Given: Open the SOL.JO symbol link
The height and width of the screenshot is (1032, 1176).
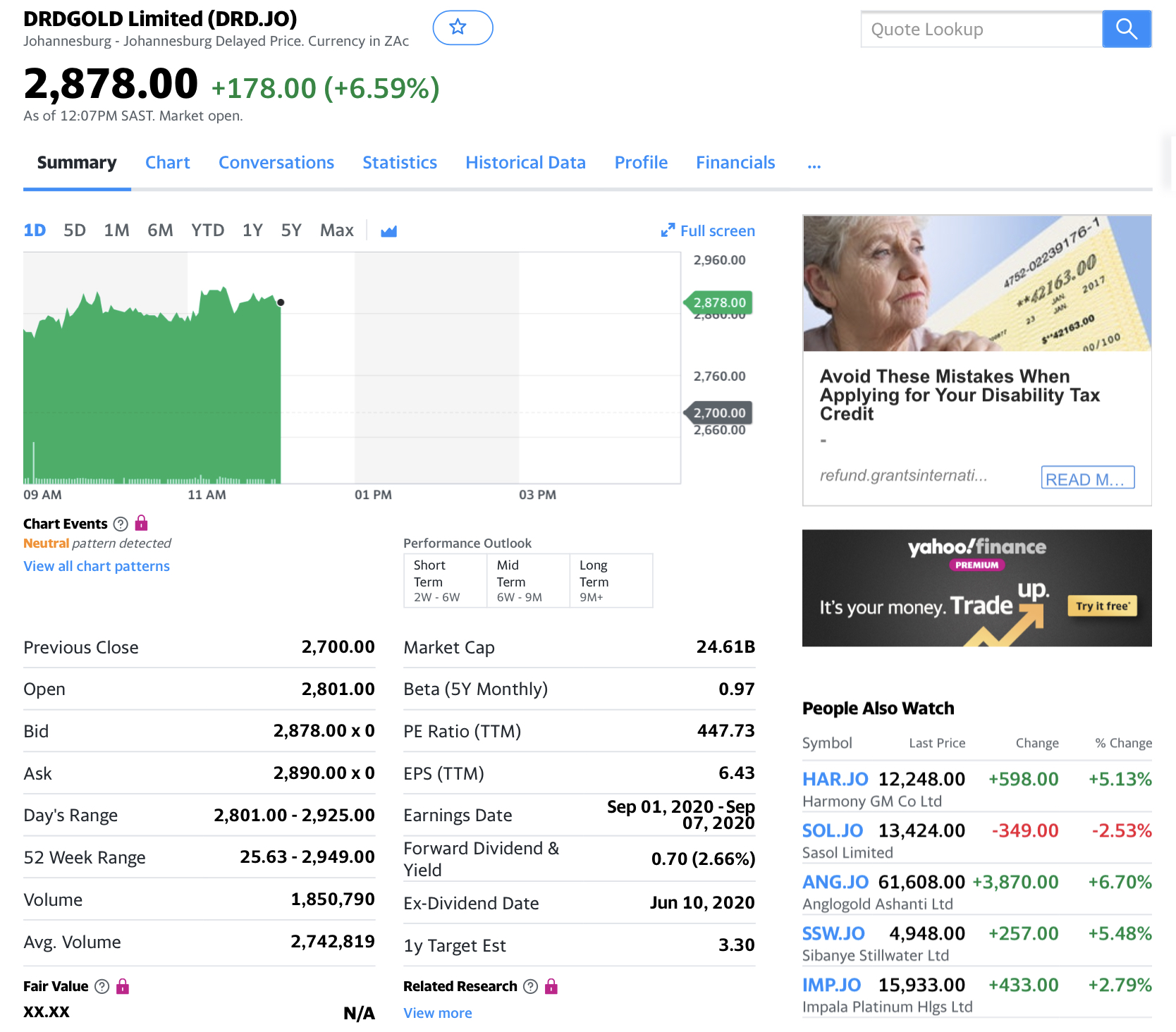Looking at the screenshot, I should (833, 830).
